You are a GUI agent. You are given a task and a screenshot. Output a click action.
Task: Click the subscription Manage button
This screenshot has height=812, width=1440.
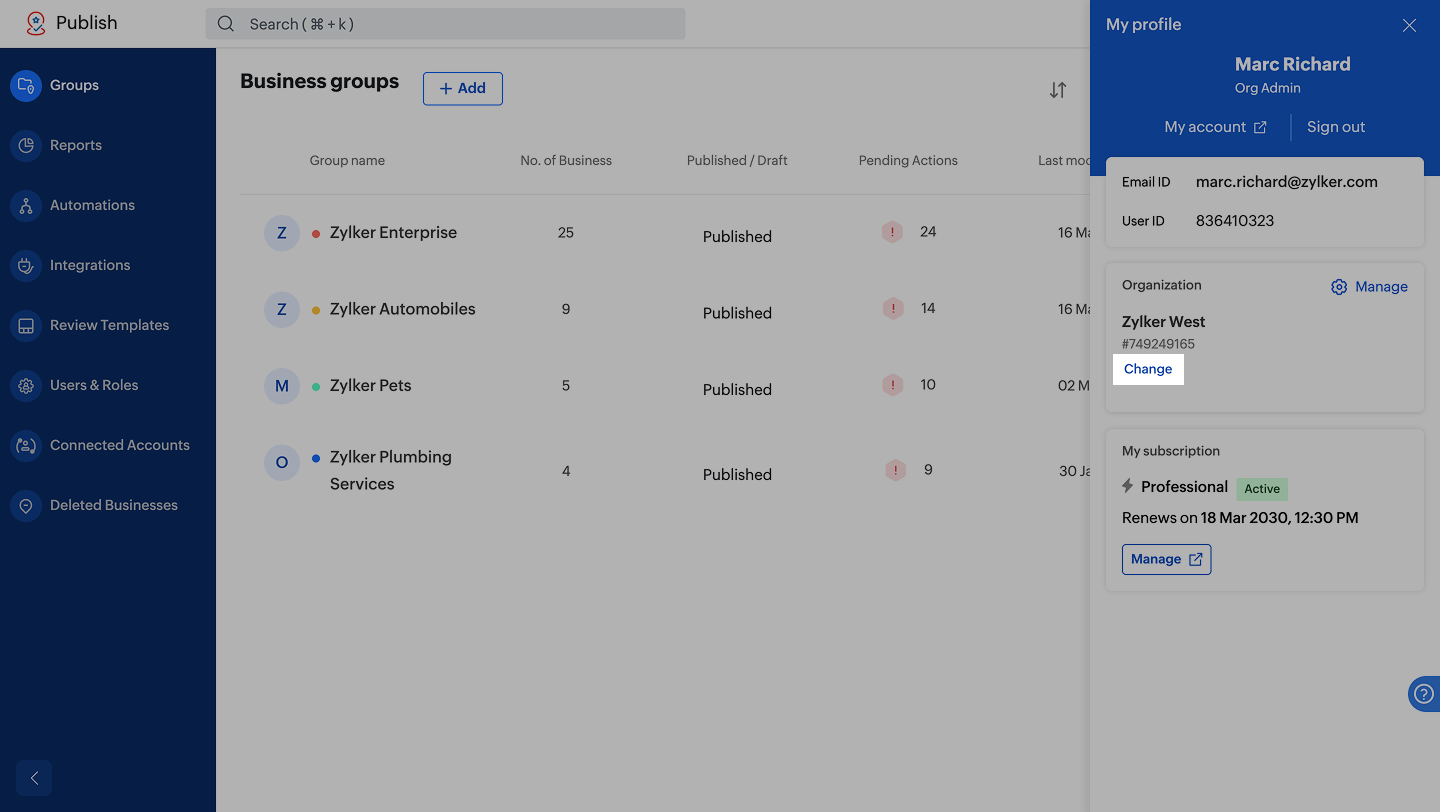pos(1166,559)
